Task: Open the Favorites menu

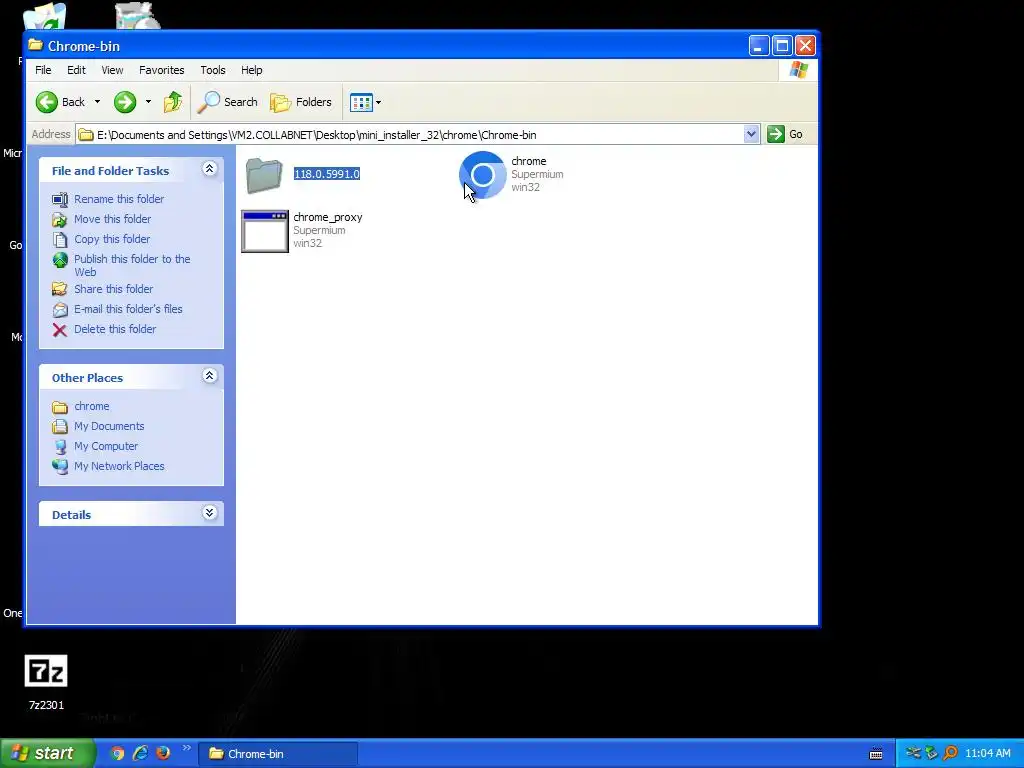Action: pyautogui.click(x=161, y=70)
